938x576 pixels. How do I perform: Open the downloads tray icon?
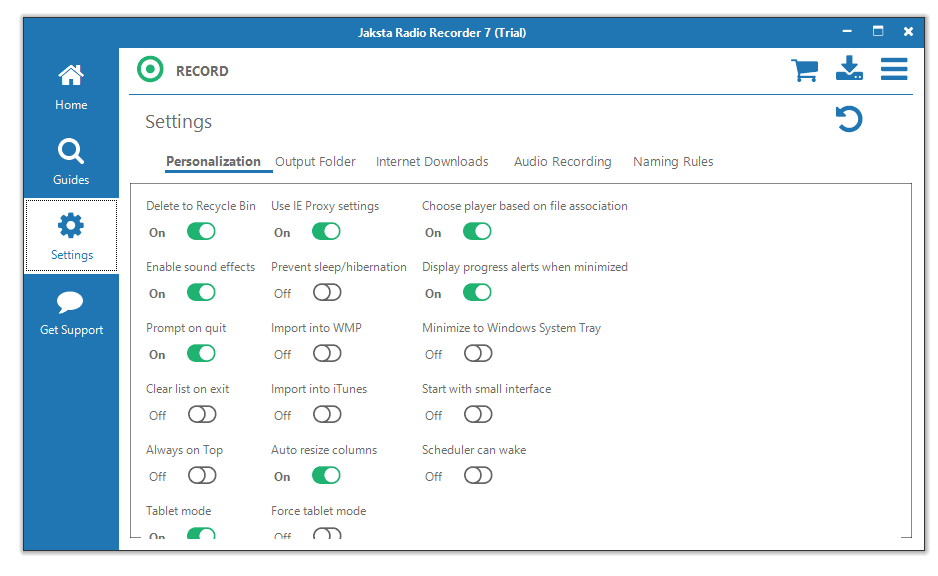849,69
